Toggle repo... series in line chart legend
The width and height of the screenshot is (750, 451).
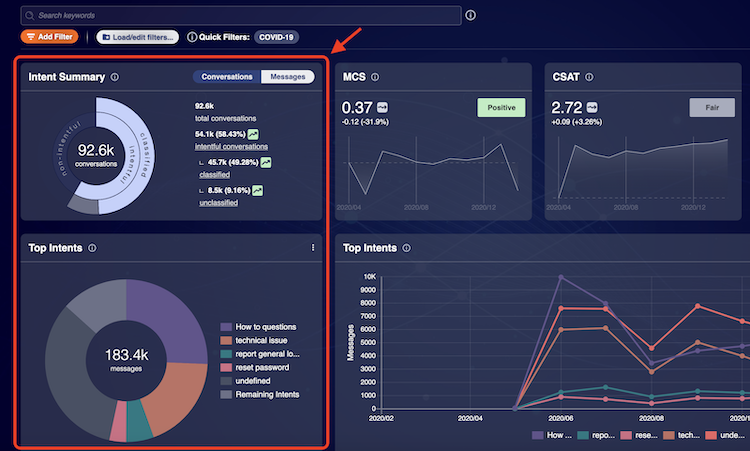(x=596, y=435)
